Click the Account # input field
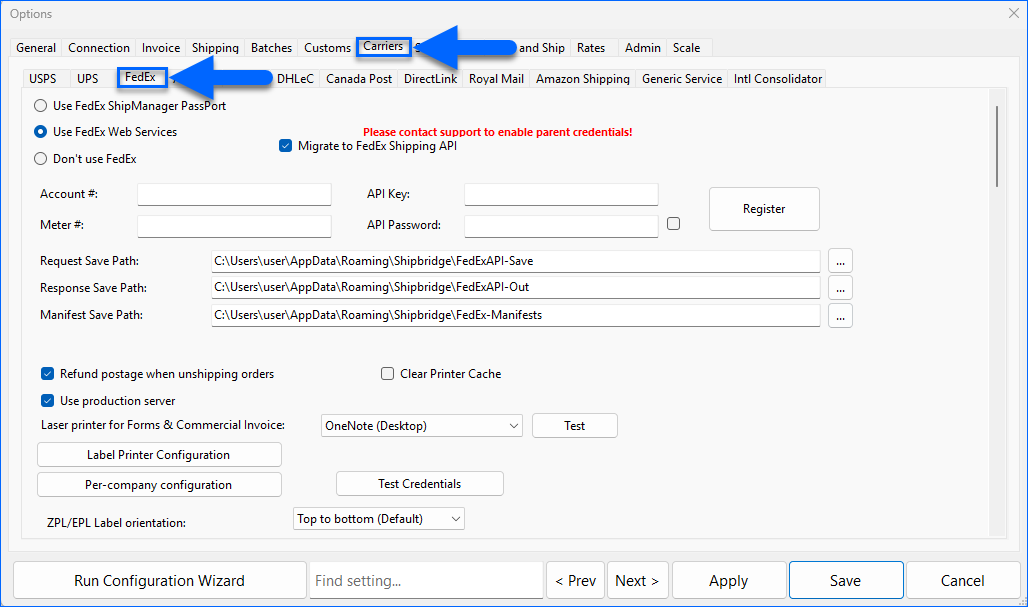This screenshot has width=1028, height=607. 234,195
